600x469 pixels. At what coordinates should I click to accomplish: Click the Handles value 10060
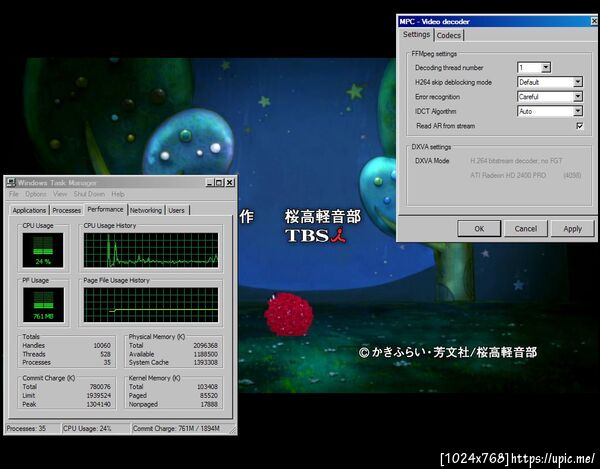click(102, 345)
